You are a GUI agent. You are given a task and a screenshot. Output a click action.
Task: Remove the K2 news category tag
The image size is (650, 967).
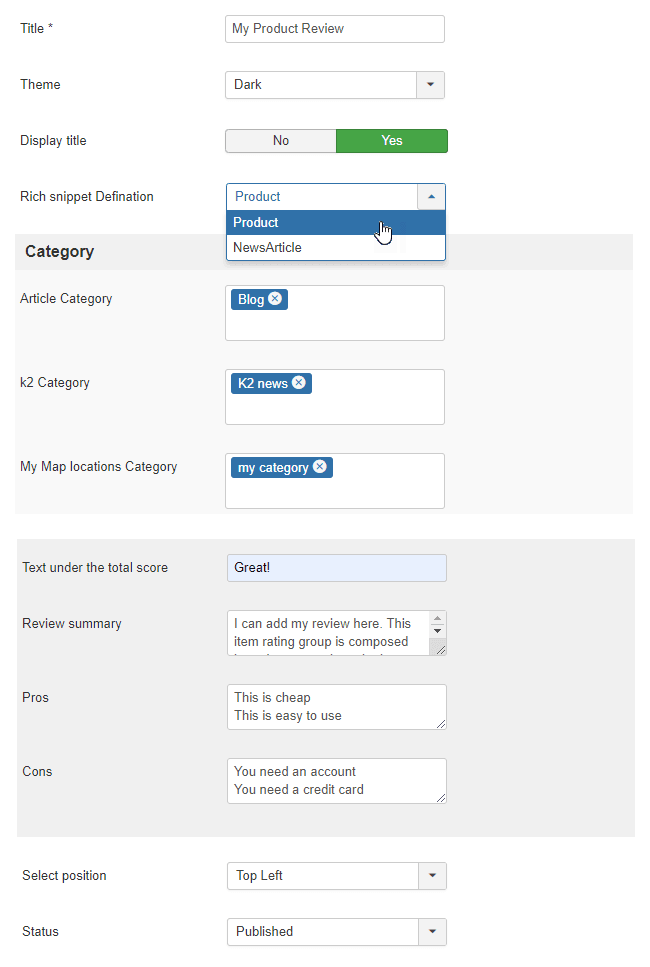[x=299, y=383]
